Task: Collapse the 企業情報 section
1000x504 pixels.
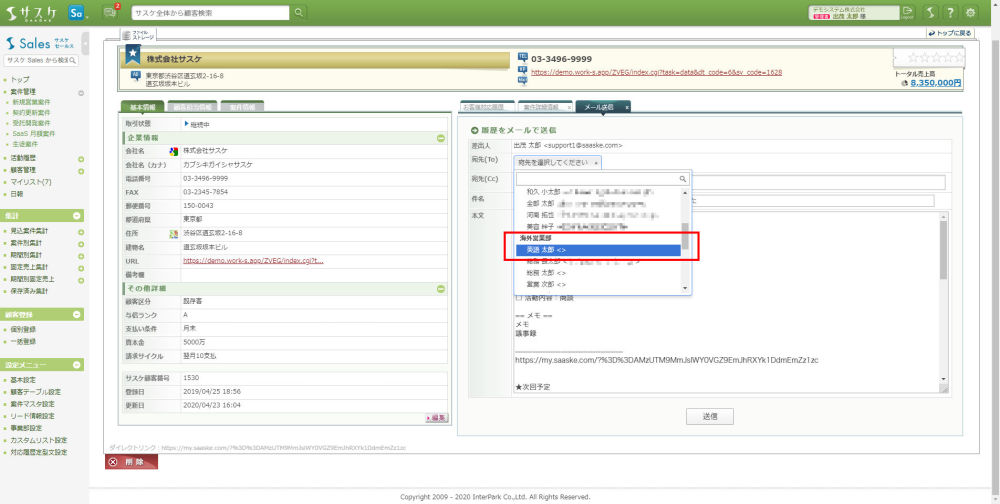Action: point(440,137)
